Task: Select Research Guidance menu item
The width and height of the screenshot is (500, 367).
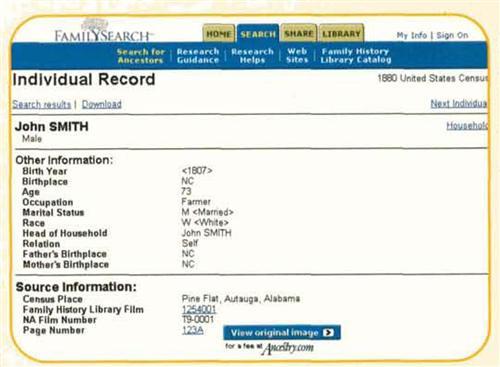Action: click(198, 56)
